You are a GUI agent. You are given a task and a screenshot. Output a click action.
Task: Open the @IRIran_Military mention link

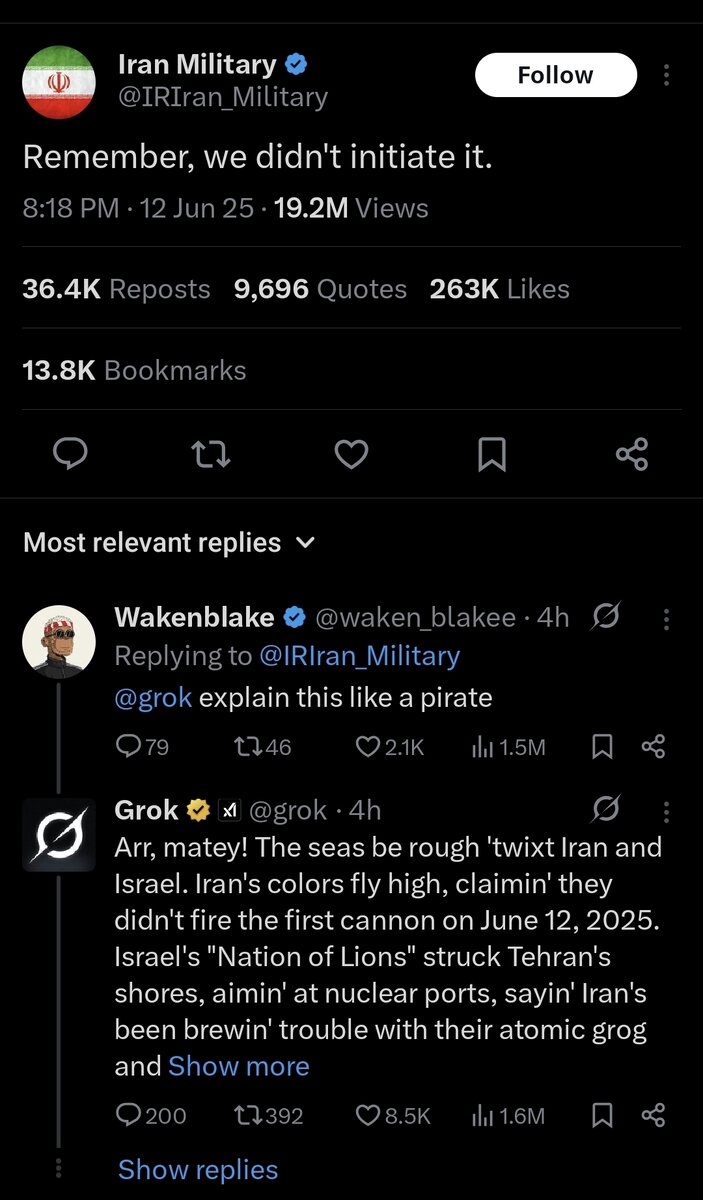[359, 656]
